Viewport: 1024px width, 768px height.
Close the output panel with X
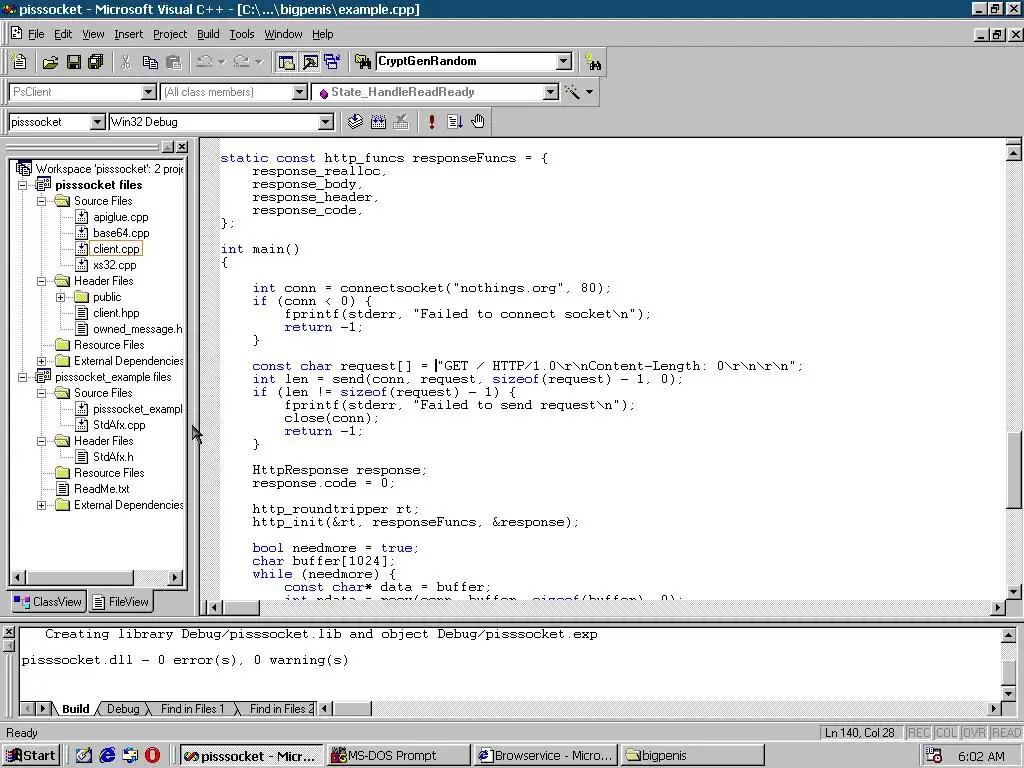coord(8,632)
